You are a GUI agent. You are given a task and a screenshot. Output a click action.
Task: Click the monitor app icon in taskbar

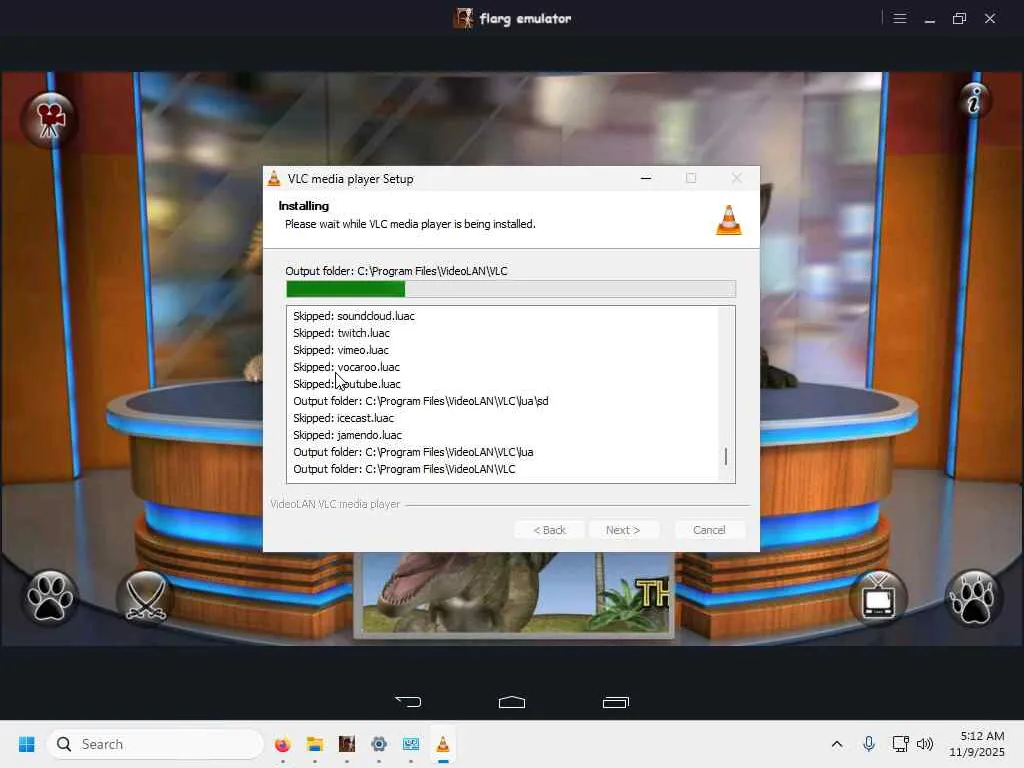411,744
